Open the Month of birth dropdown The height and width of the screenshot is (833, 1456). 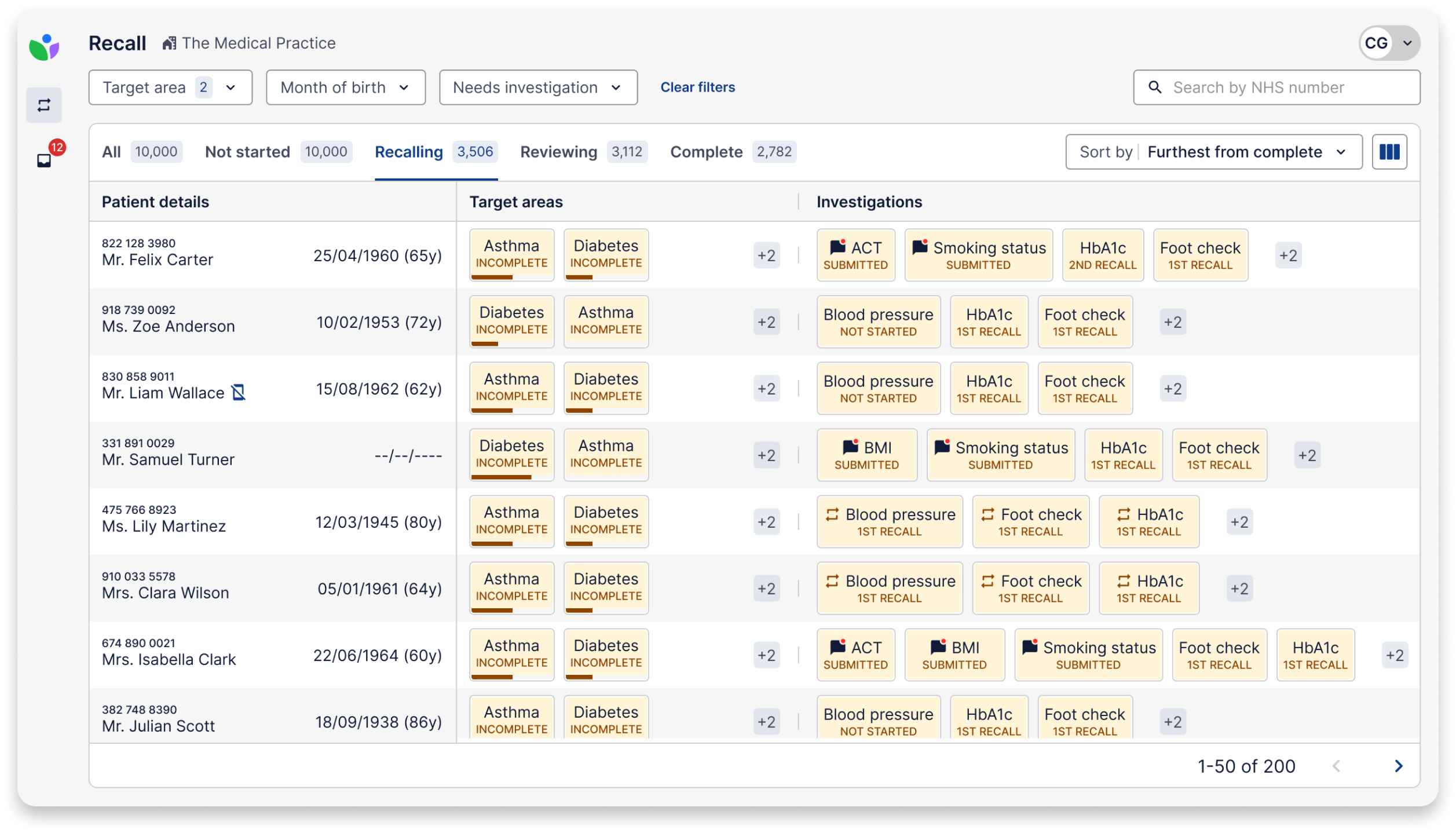[345, 87]
